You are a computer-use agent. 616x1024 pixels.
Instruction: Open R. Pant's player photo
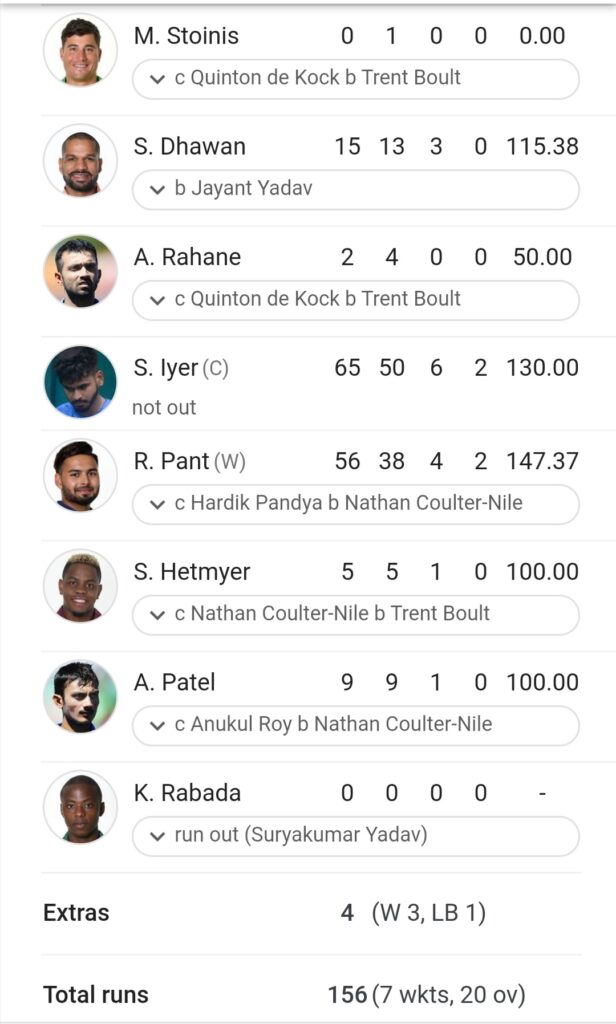tap(80, 475)
